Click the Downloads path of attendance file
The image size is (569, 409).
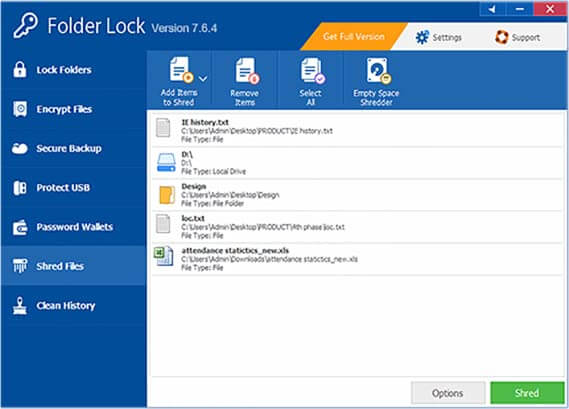(x=269, y=259)
